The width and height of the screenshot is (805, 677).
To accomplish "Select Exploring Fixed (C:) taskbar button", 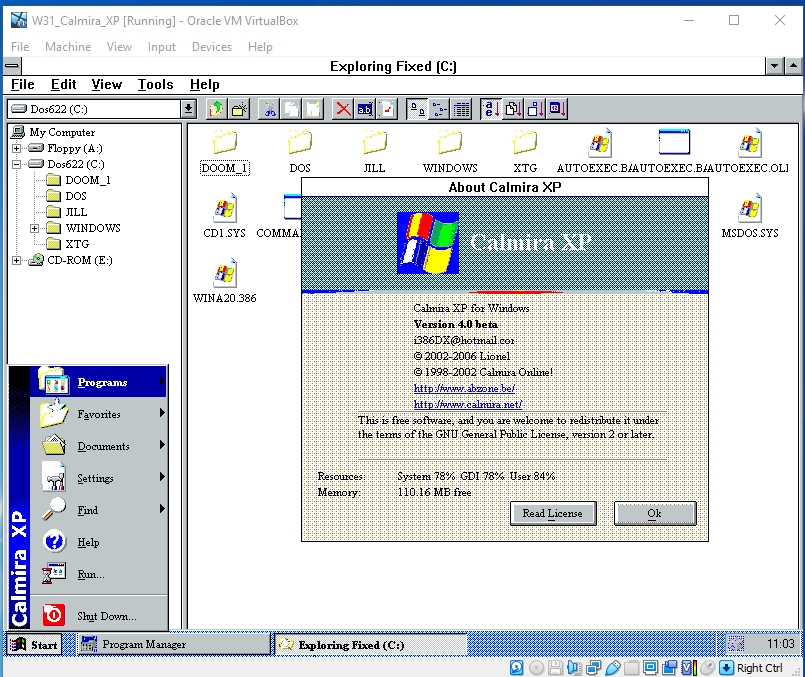I will tap(371, 644).
